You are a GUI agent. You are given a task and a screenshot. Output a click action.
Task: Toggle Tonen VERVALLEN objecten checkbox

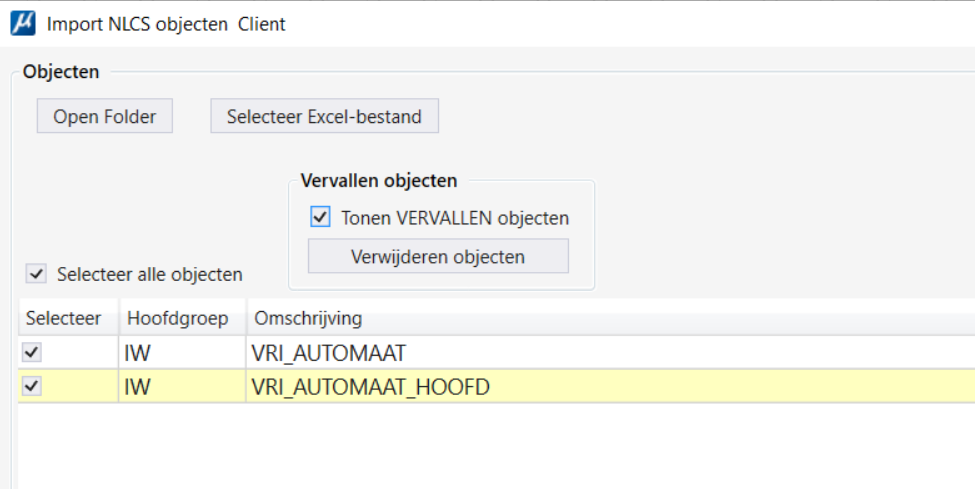320,217
